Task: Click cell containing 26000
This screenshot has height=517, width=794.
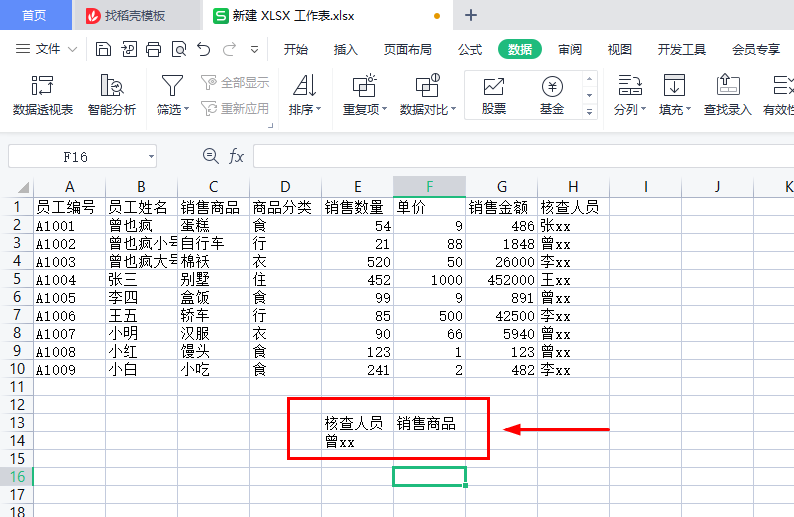Action: (501, 262)
